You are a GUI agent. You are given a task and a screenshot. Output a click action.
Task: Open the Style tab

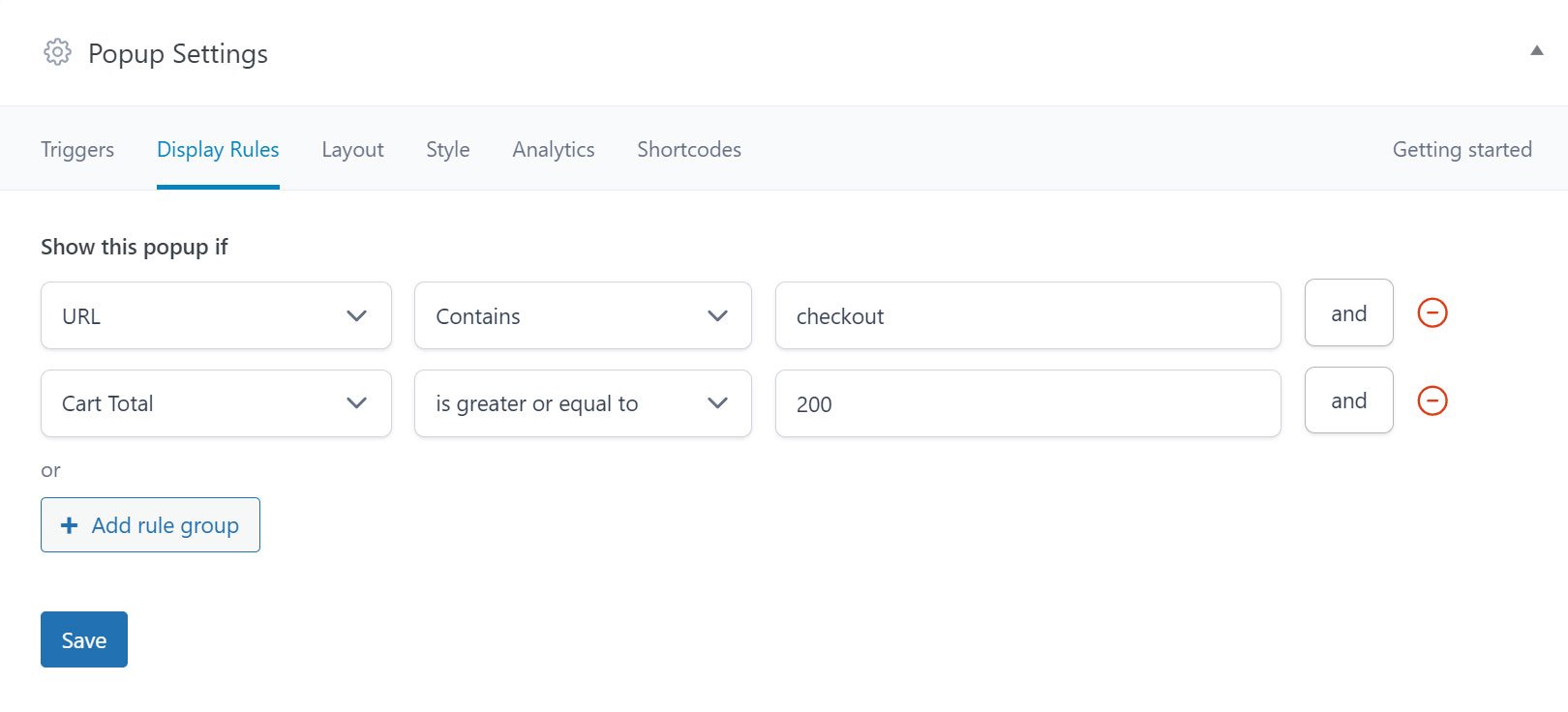(x=448, y=149)
